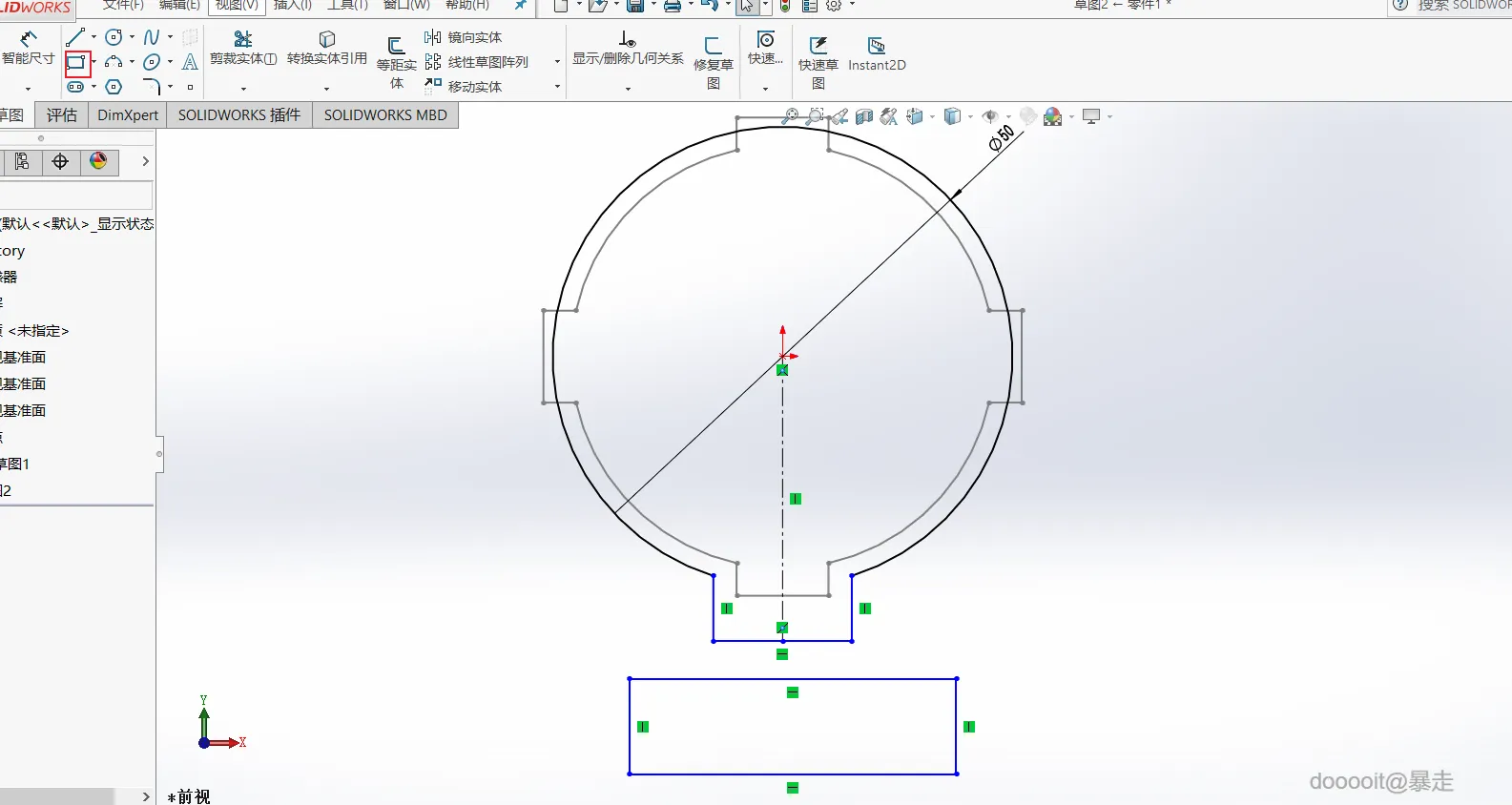Click the Rebuild traffic light icon
This screenshot has width=1512, height=805.
click(x=785, y=6)
